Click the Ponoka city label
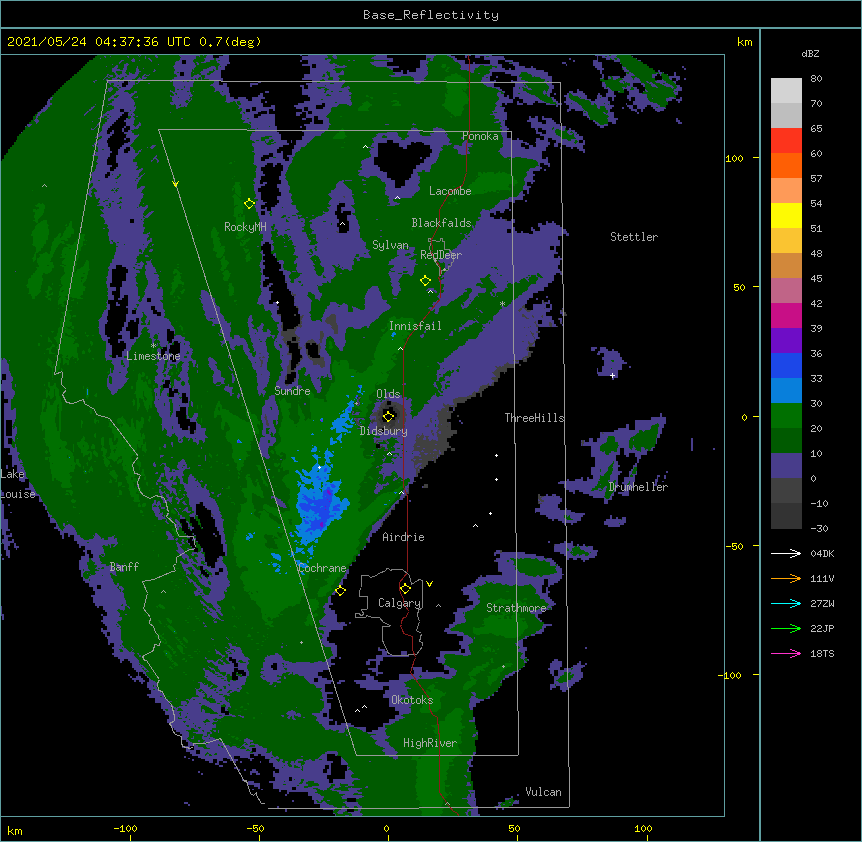 tap(480, 136)
